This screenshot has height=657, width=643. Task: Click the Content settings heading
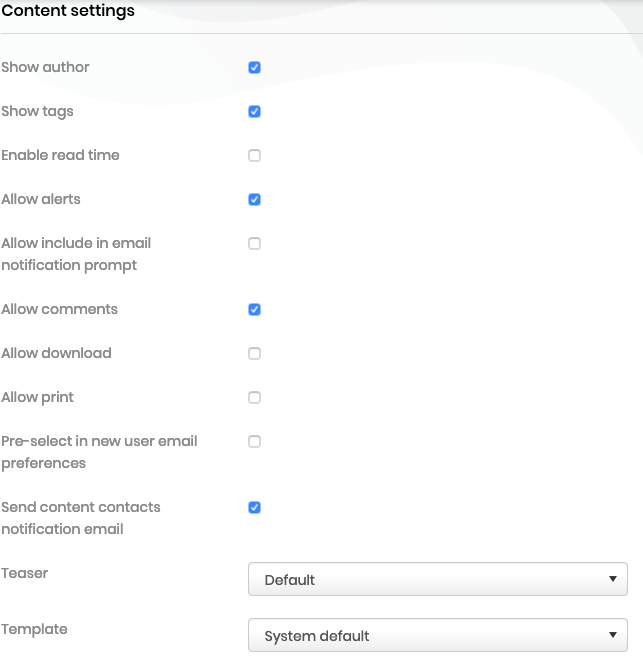tap(68, 12)
